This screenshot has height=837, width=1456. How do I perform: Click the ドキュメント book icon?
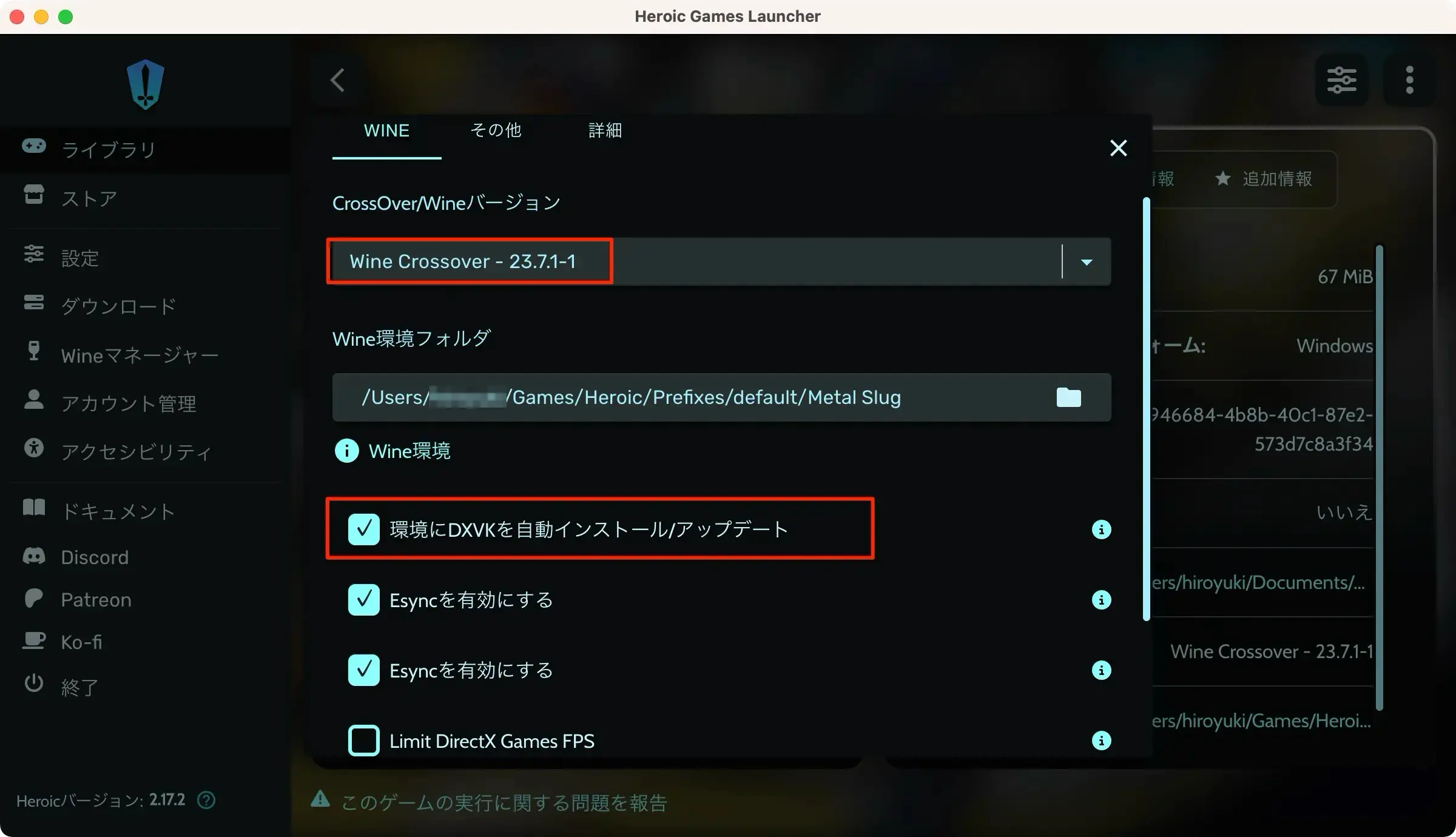coord(34,507)
